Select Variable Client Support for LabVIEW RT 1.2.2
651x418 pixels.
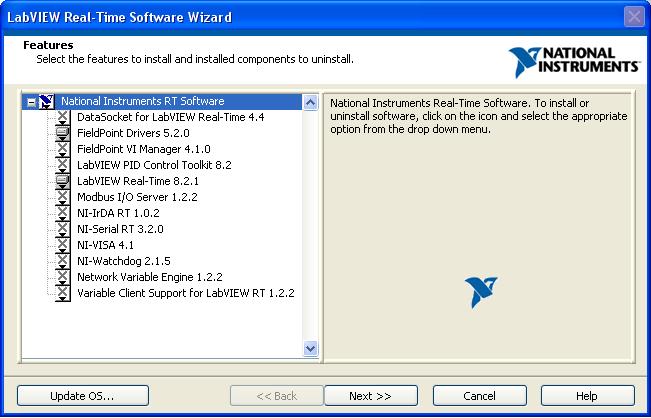pos(186,293)
